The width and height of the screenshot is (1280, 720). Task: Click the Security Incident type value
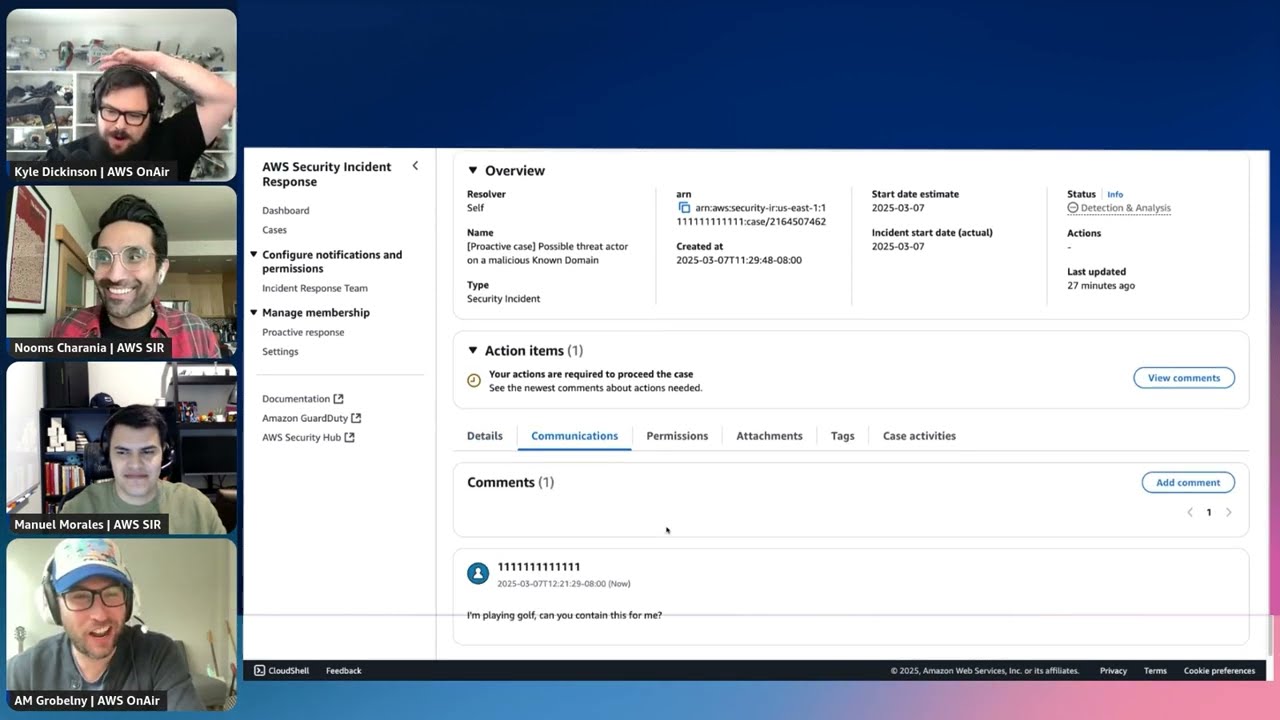pos(504,299)
